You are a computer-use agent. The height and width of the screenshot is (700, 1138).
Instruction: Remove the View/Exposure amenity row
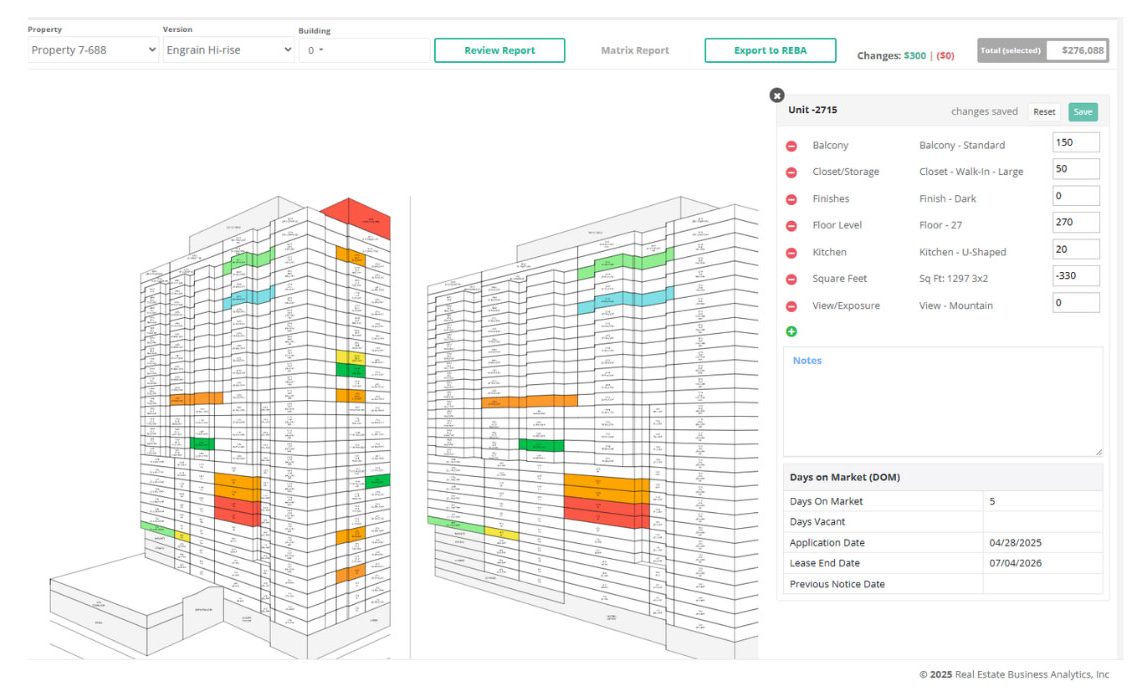pyautogui.click(x=791, y=306)
